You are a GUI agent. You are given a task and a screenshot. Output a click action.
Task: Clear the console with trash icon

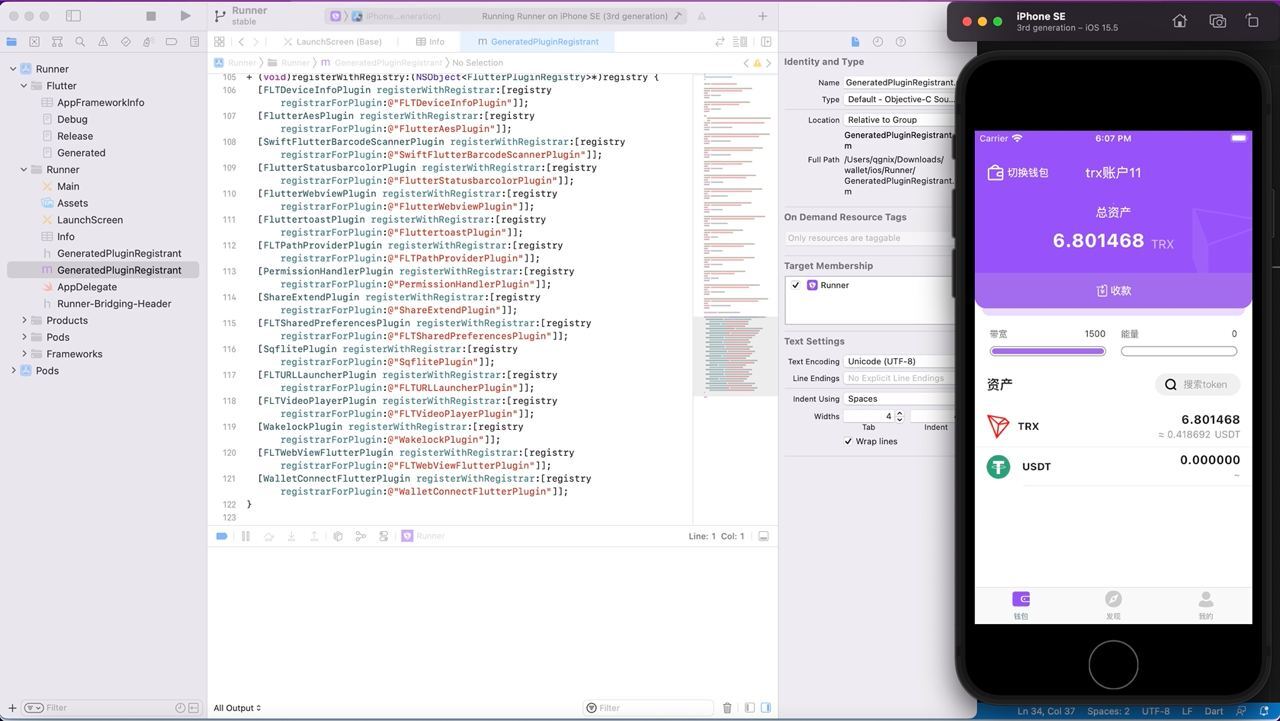[x=727, y=708]
